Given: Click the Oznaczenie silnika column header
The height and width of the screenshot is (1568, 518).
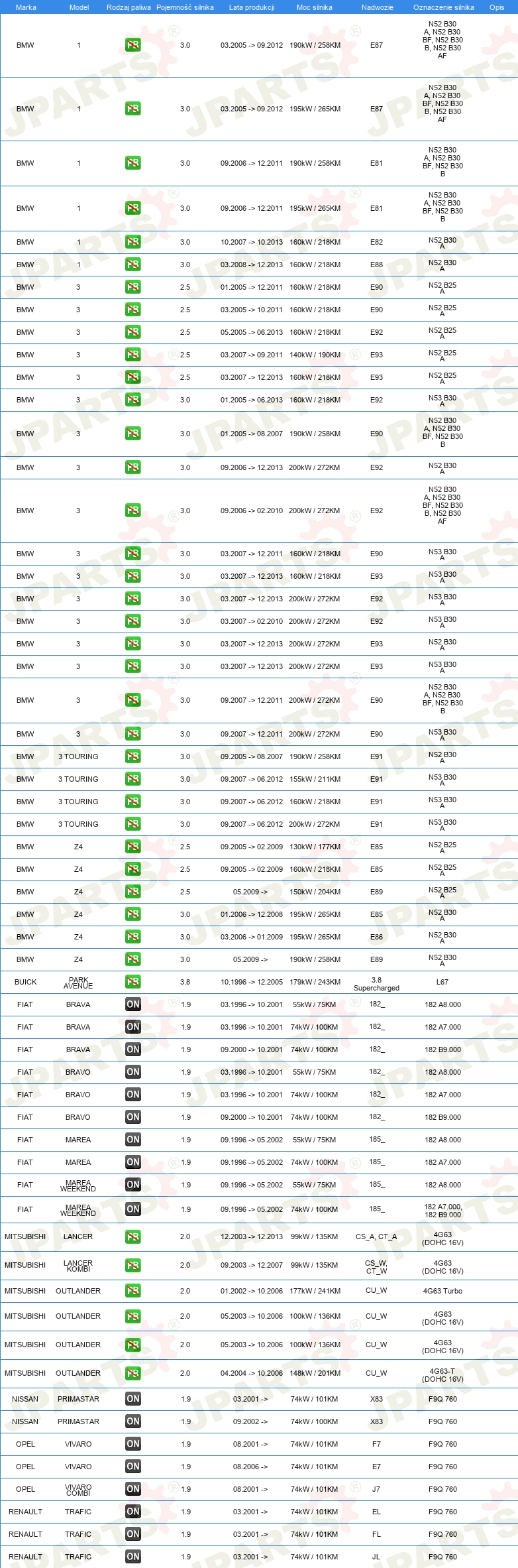Looking at the screenshot, I should (444, 7).
